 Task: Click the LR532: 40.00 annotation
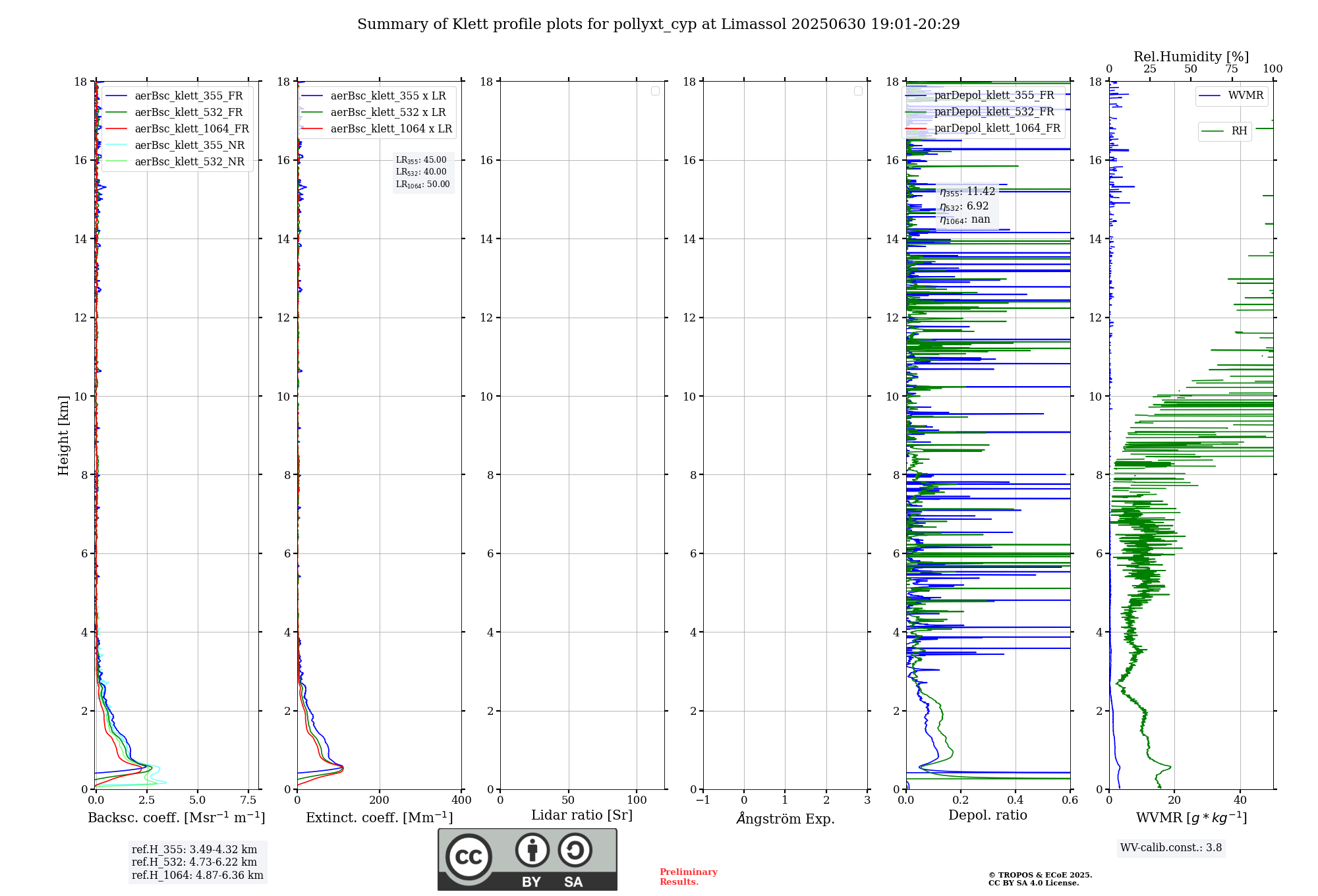(421, 172)
